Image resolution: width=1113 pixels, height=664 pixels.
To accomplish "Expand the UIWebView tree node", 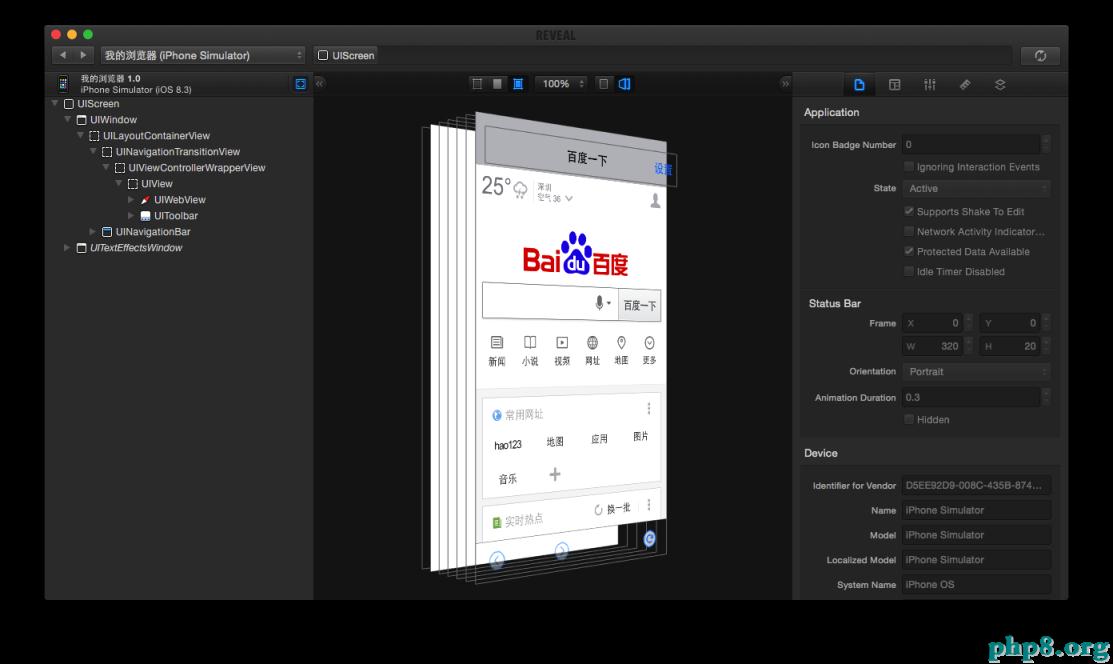I will tap(131, 199).
